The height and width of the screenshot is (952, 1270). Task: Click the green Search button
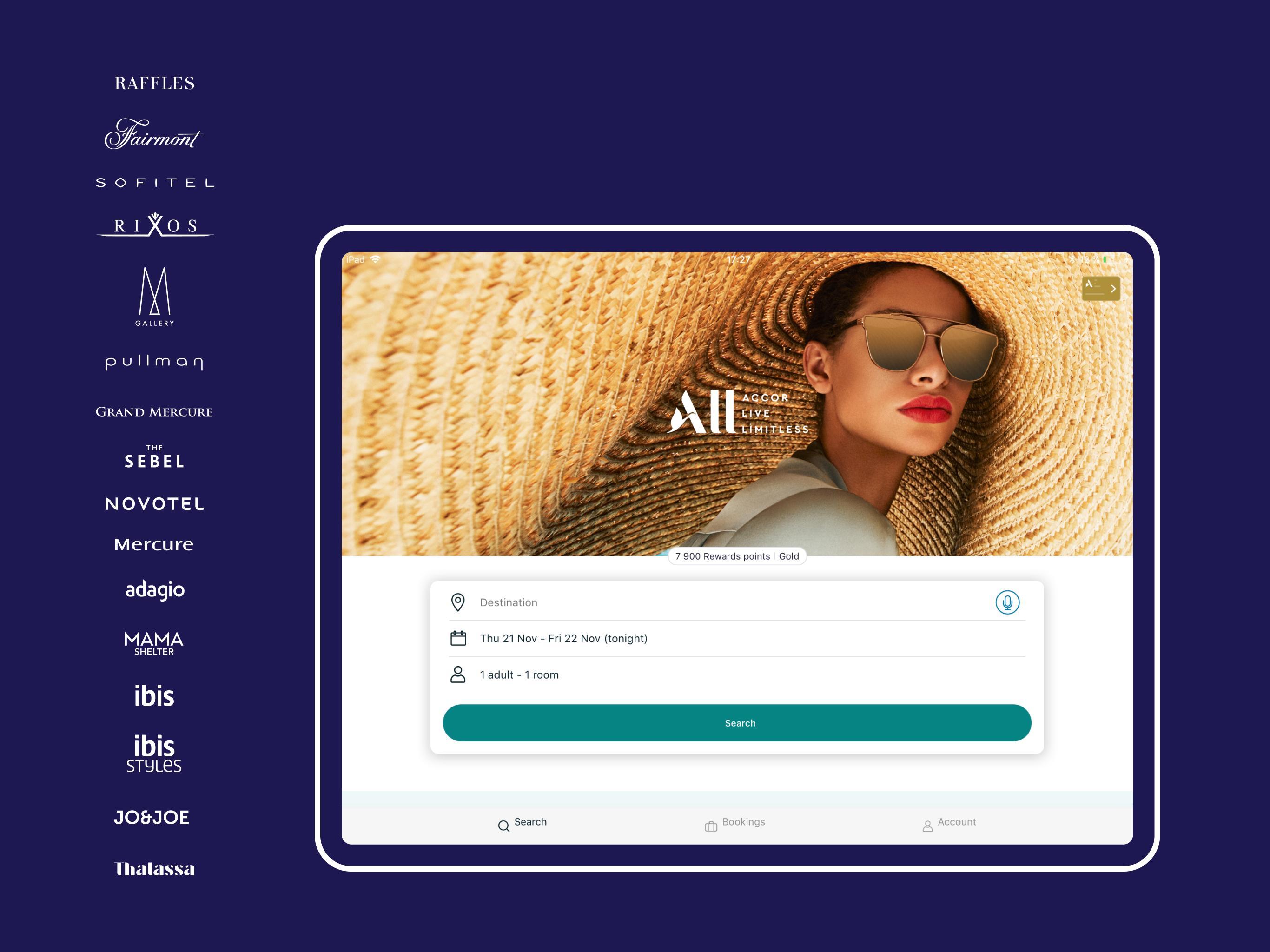tap(737, 723)
